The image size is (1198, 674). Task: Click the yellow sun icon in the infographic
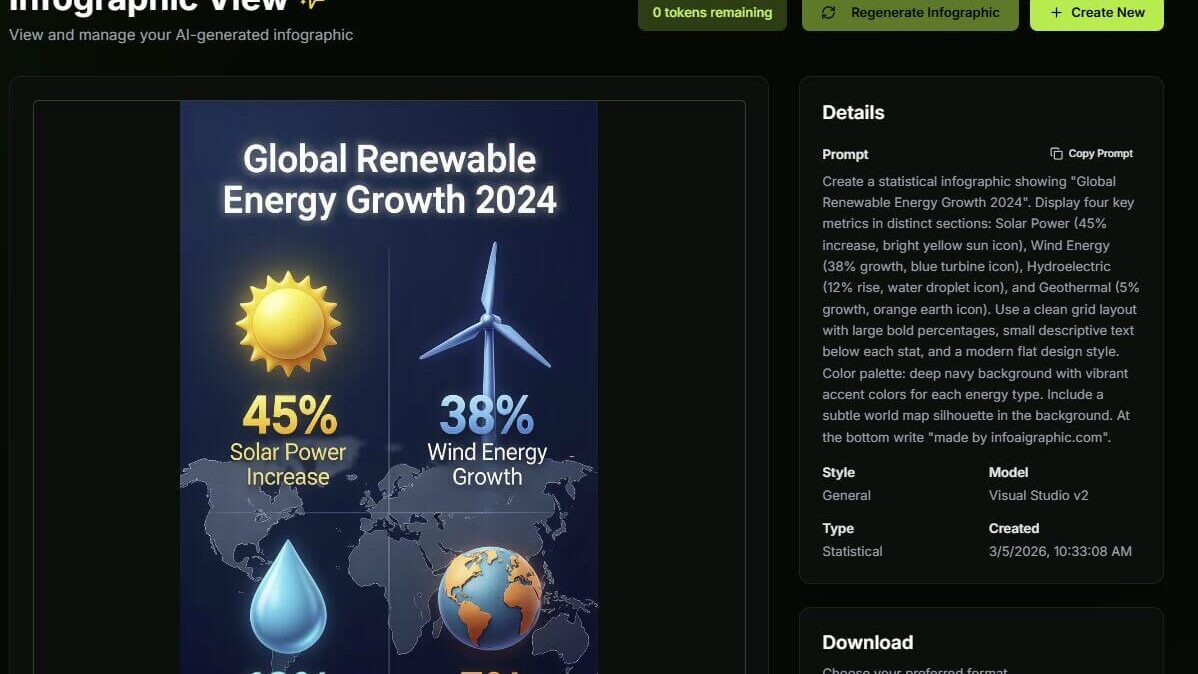[288, 324]
